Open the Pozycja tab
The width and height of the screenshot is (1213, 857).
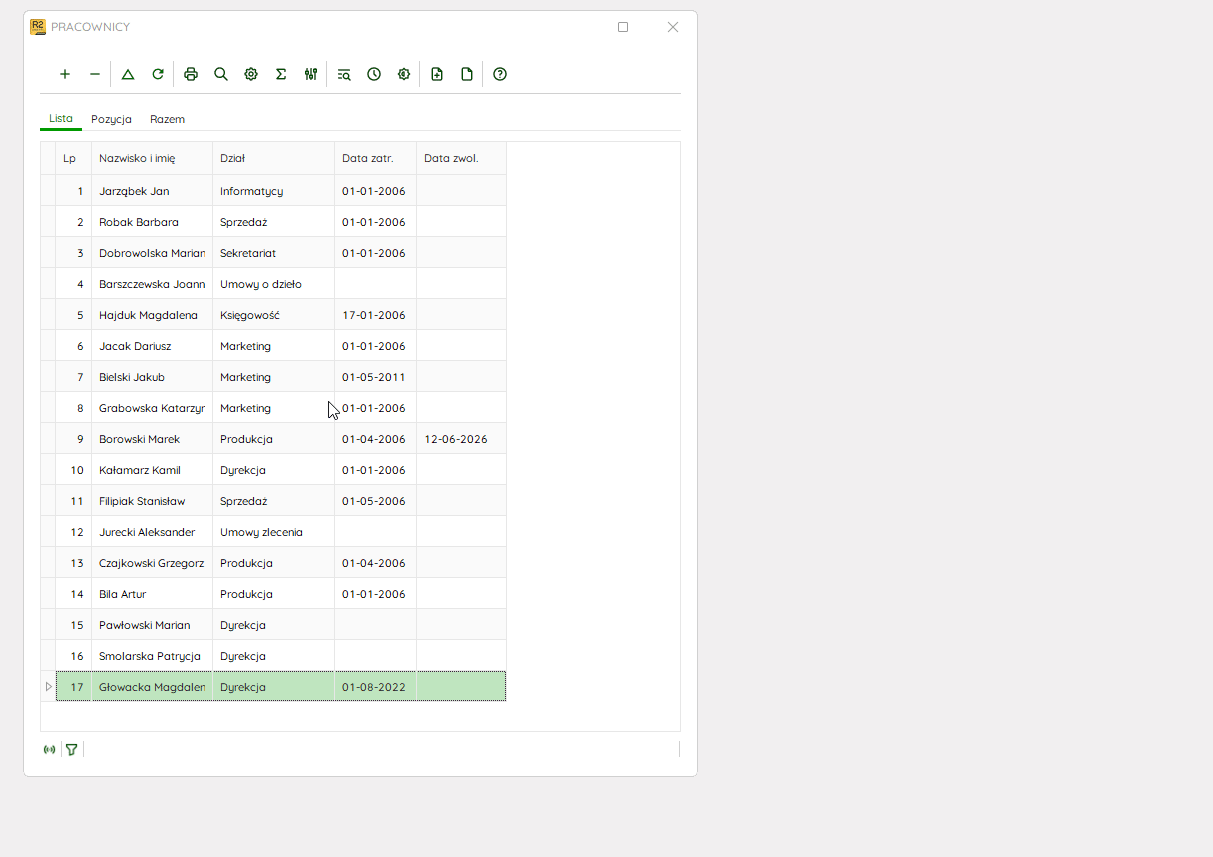coord(111,119)
